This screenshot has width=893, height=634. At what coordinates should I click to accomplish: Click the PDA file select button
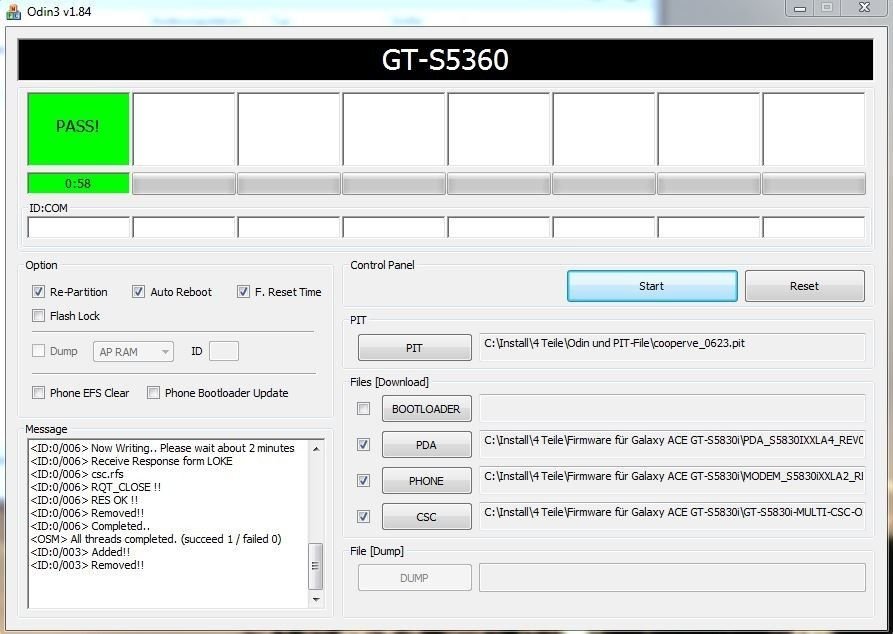pyautogui.click(x=427, y=445)
